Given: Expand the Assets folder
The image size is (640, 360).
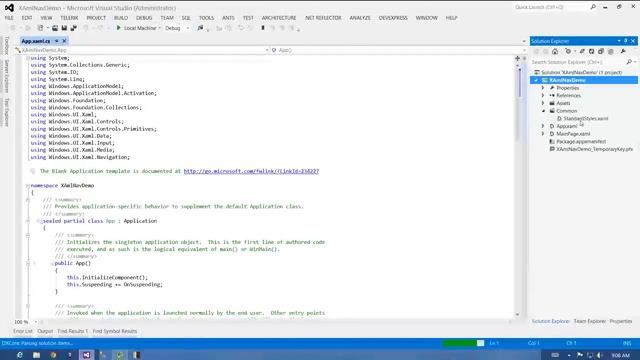Looking at the screenshot, I should (543, 103).
